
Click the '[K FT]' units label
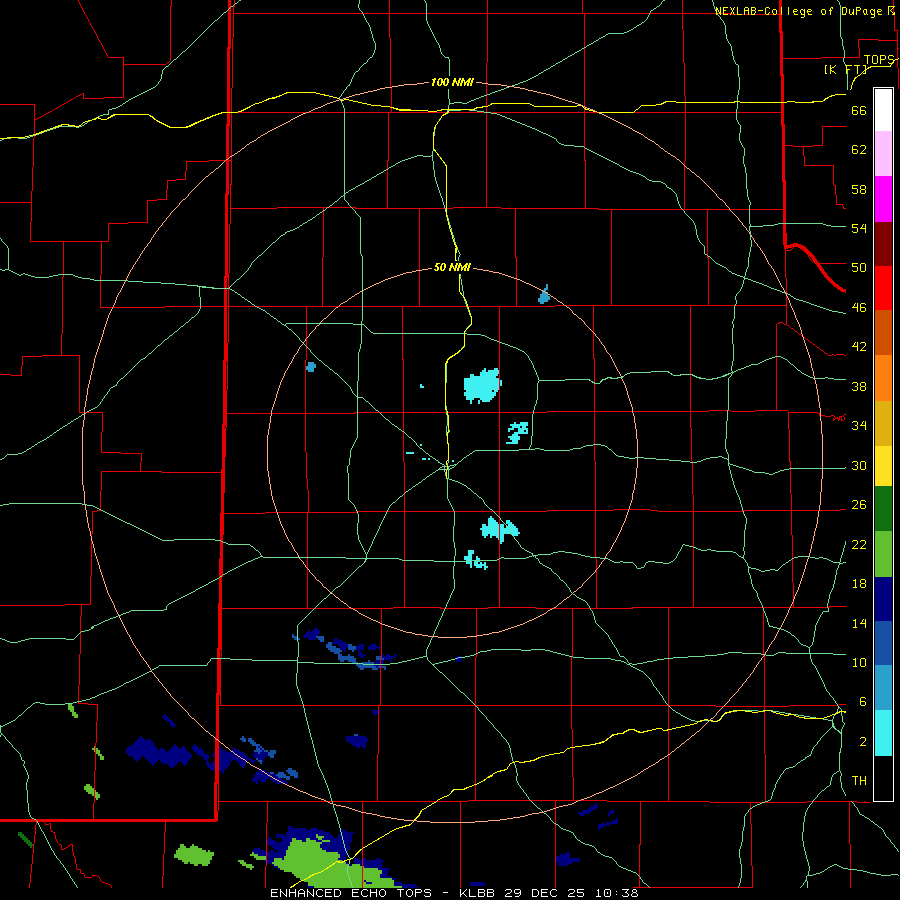846,70
